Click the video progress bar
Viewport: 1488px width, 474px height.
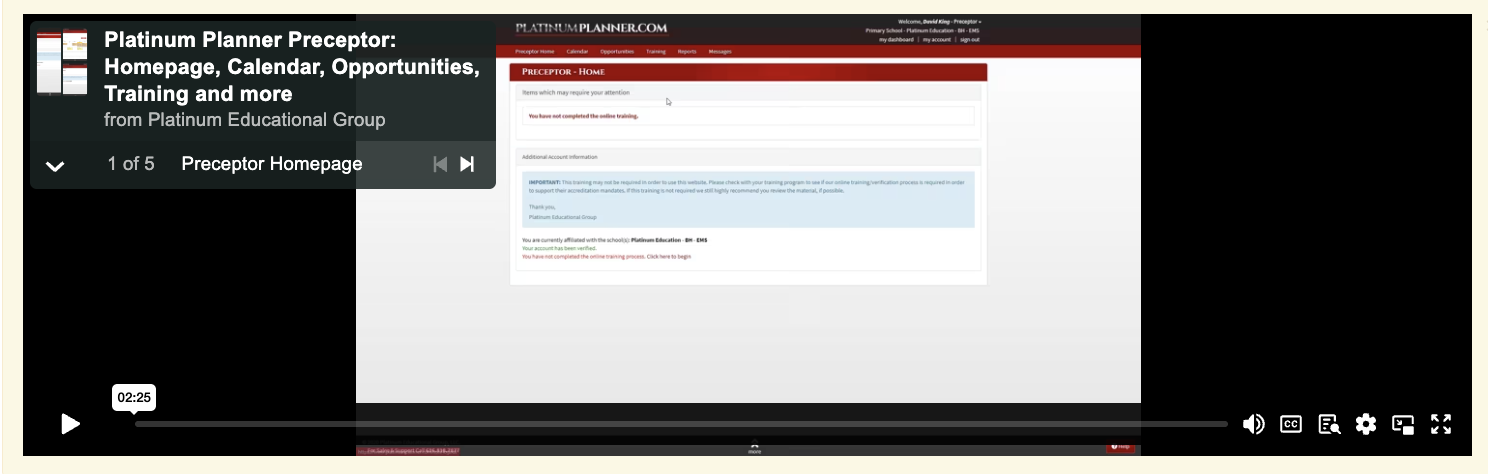coord(681,424)
